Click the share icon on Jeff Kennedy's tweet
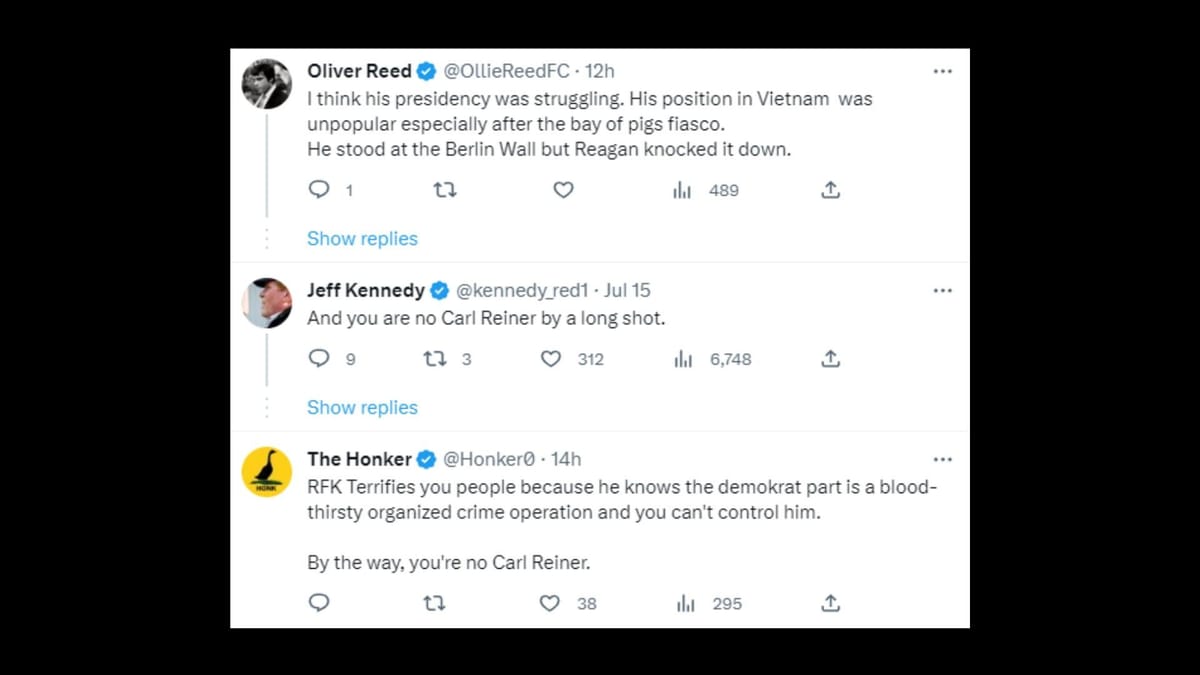The width and height of the screenshot is (1200, 675). [830, 358]
